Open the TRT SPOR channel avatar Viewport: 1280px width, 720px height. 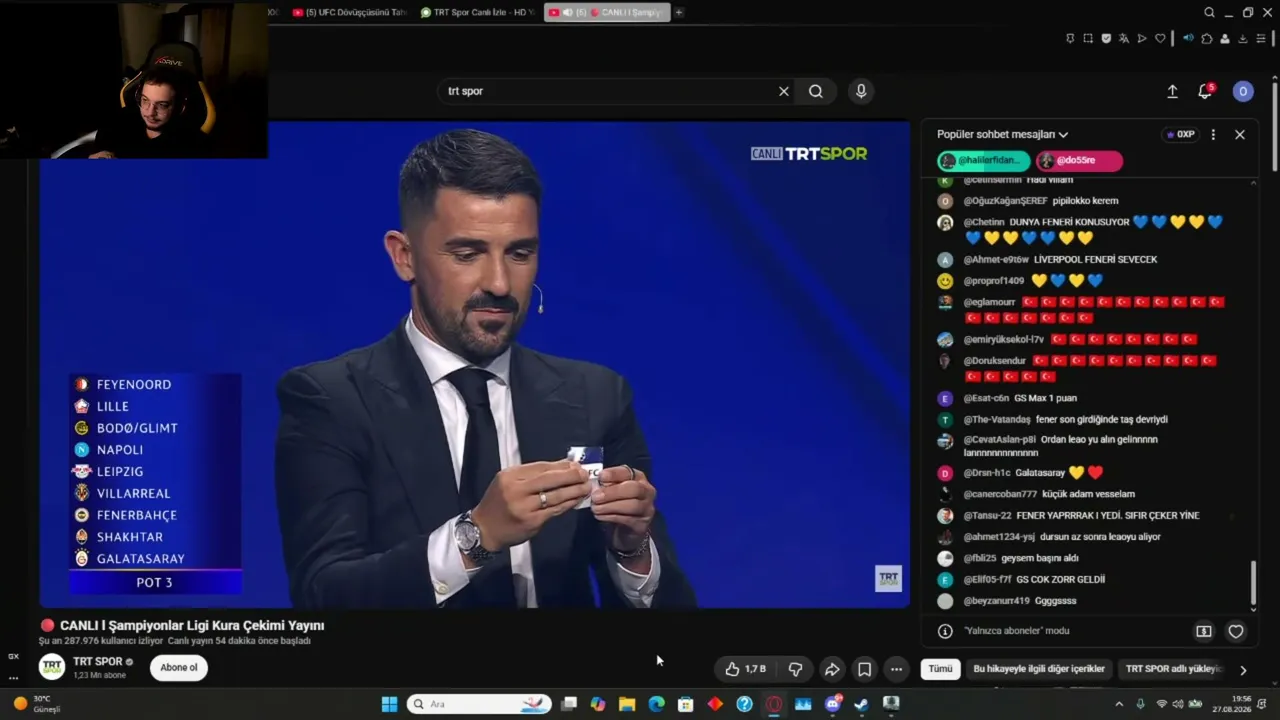52,667
